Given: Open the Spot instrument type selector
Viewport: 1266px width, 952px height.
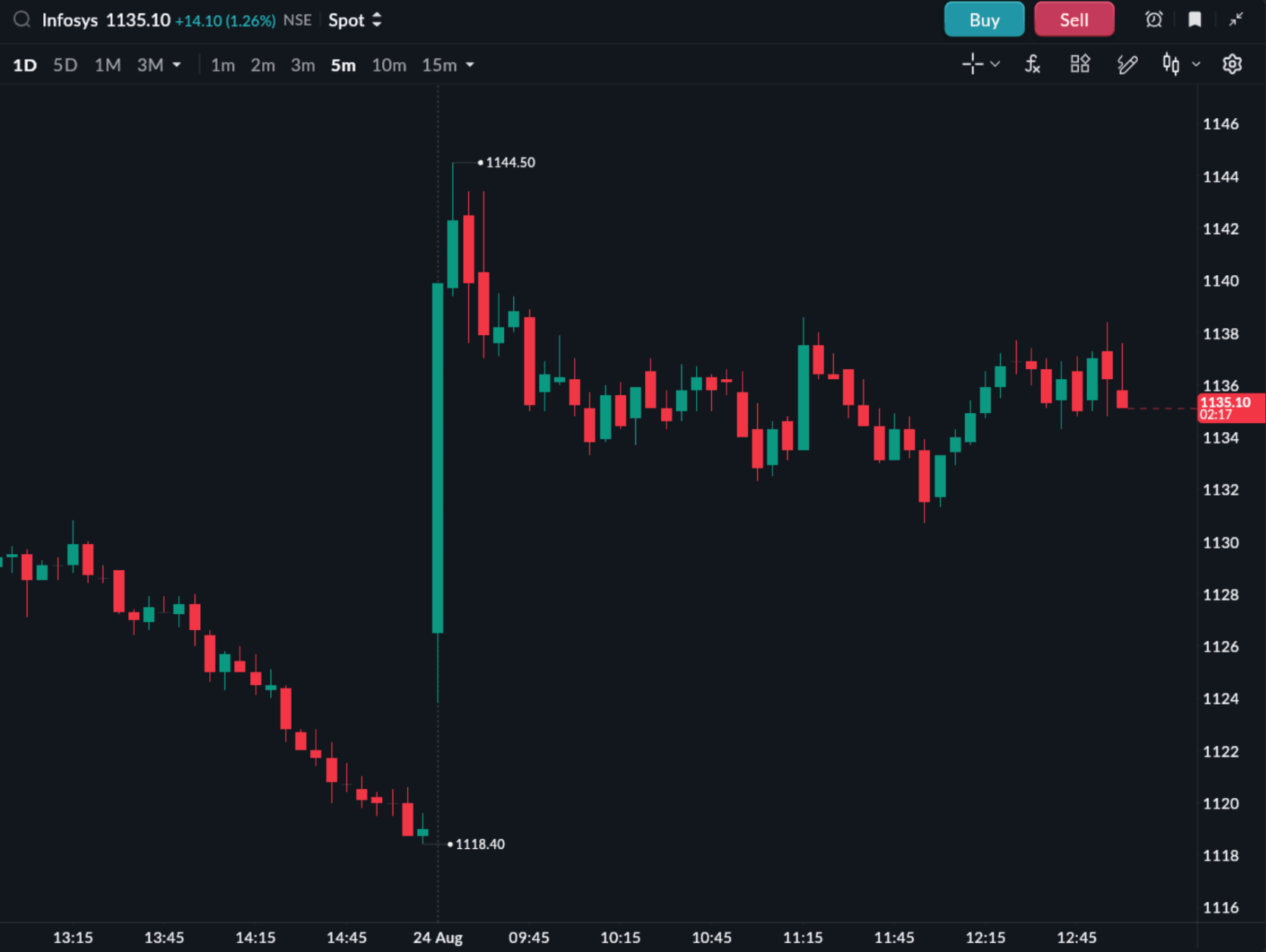Looking at the screenshot, I should (355, 20).
